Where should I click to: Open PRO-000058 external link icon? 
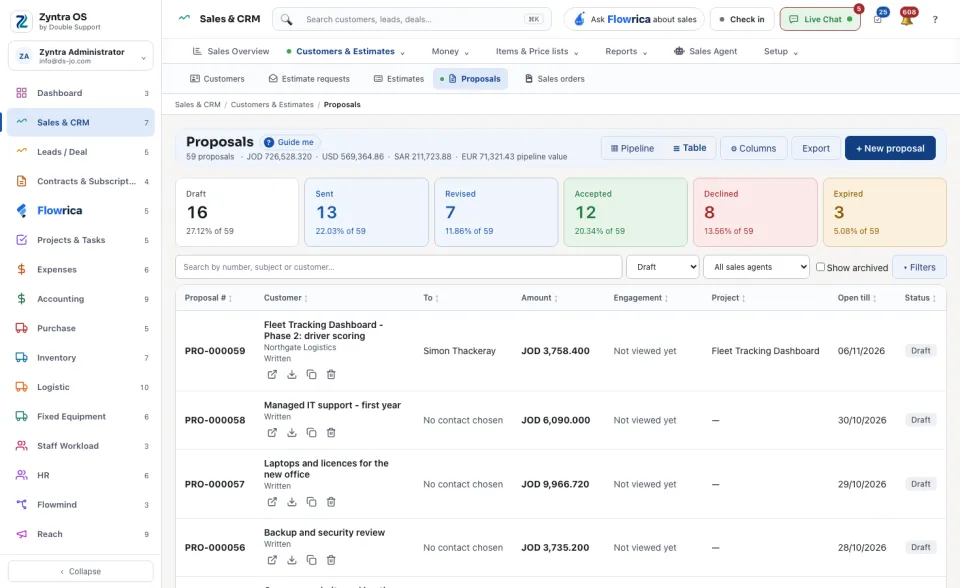coord(272,432)
